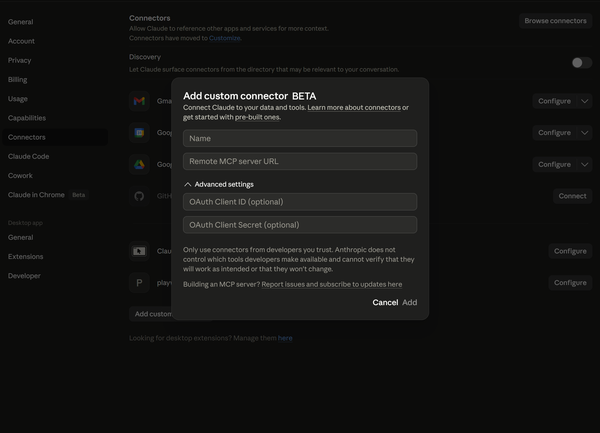Screen dimensions: 600x433
Task: Click the Claude in Chrome connector icon
Action: 139,251
